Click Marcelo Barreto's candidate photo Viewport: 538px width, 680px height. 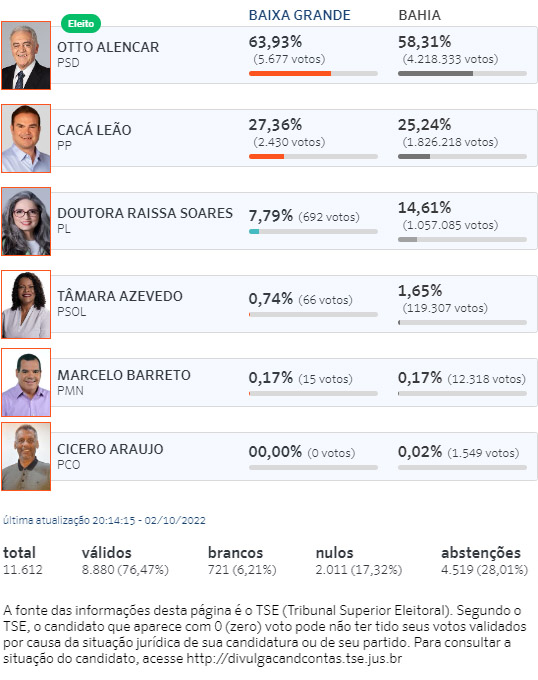click(x=26, y=382)
